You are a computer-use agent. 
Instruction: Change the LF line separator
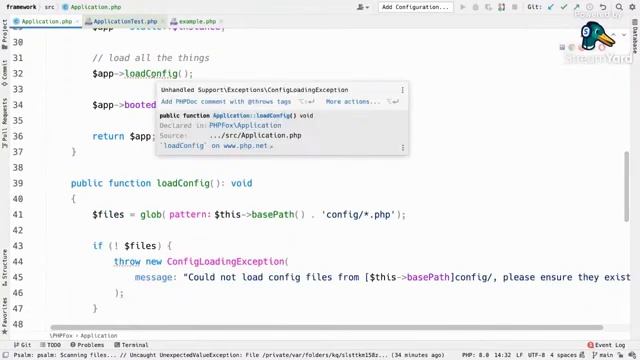pos(519,355)
